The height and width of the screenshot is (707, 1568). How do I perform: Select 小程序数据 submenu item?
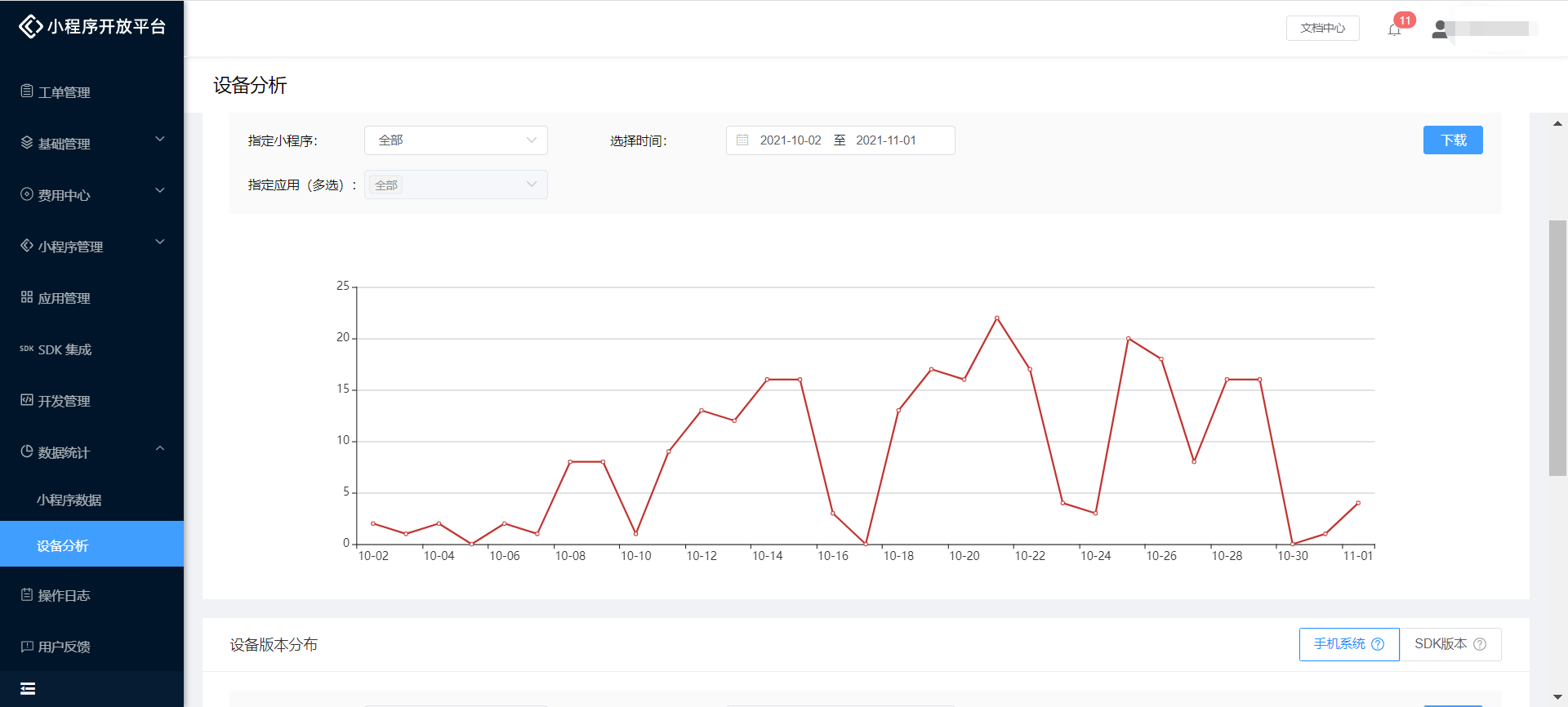[x=69, y=500]
